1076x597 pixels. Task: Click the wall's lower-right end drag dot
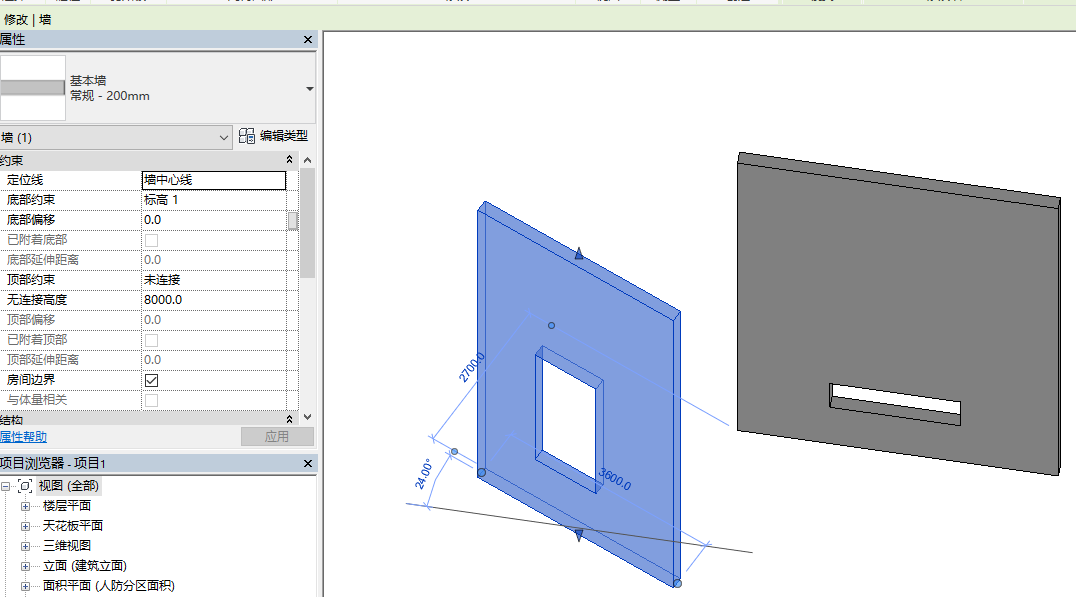pos(677,584)
